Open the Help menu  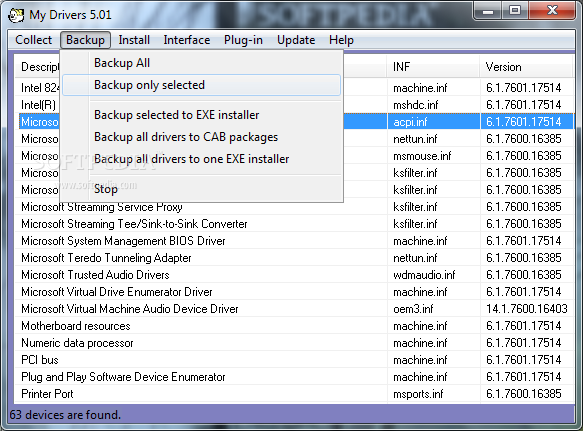341,40
